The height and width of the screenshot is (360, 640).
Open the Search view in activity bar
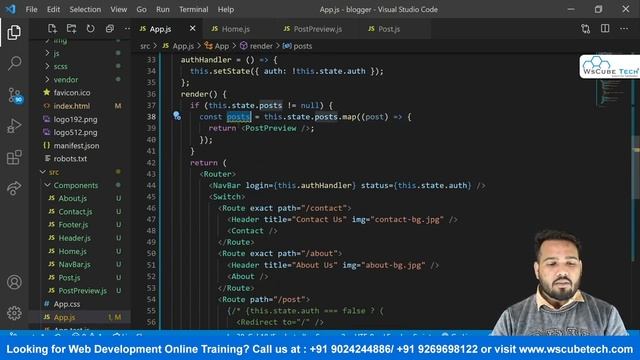click(14, 63)
